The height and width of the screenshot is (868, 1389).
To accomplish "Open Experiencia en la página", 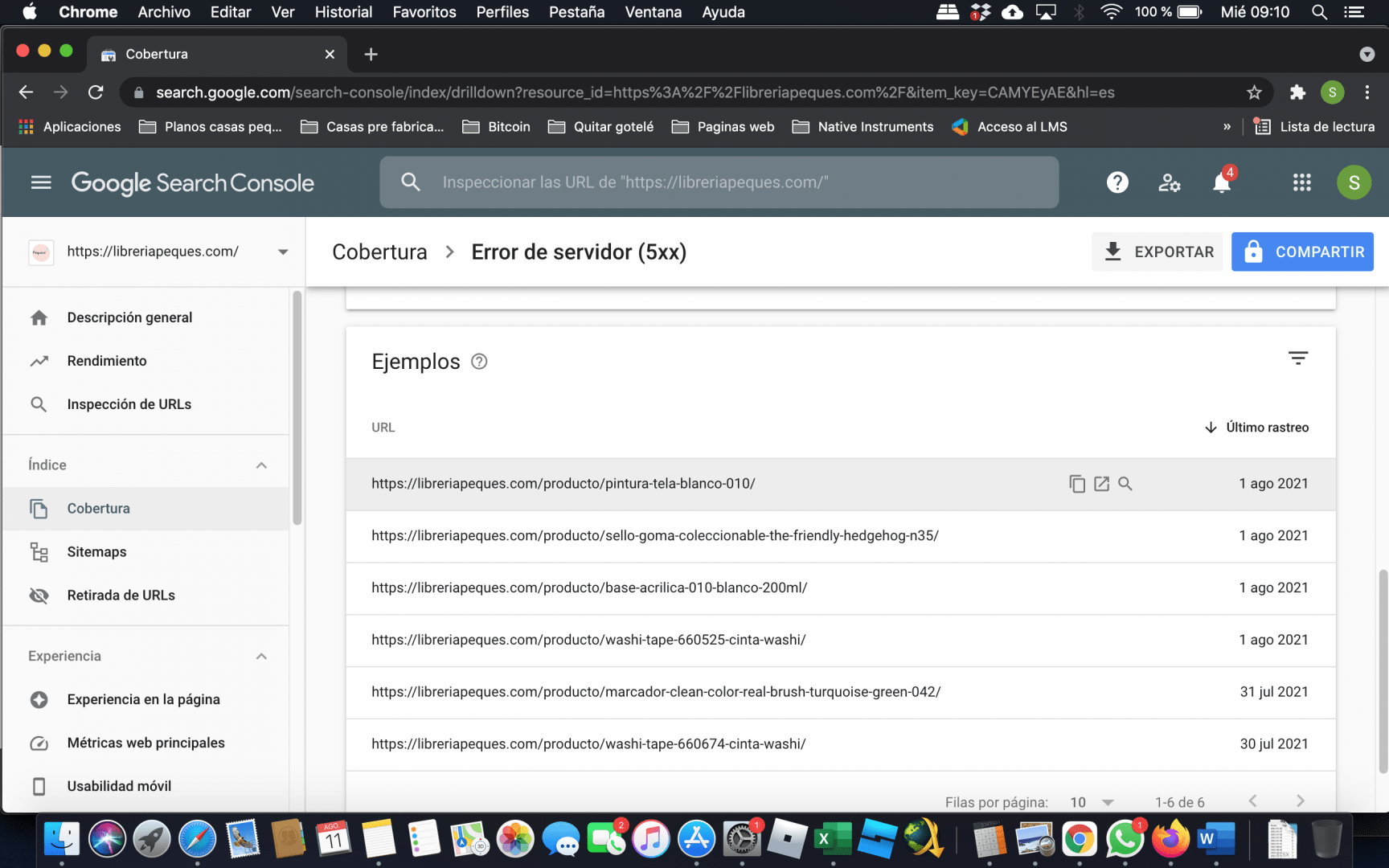I will tap(146, 700).
